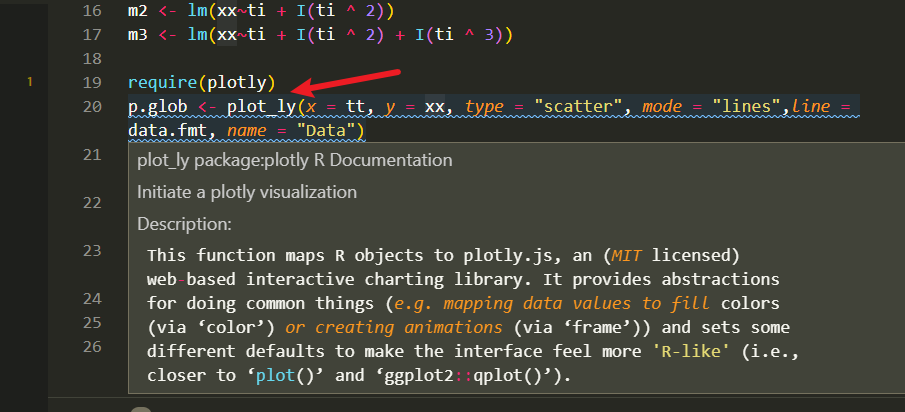
Task: Click the m2 variable on line 16
Action: [x=137, y=10]
